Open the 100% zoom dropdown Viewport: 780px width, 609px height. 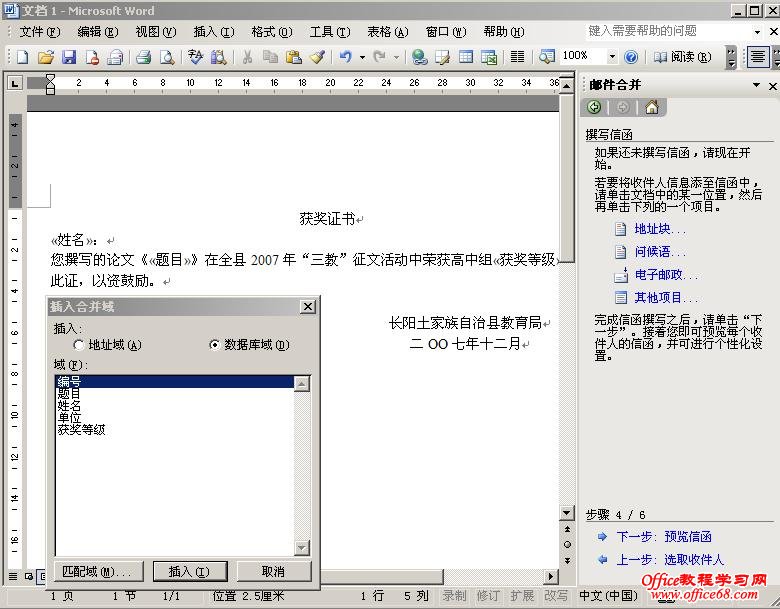612,57
